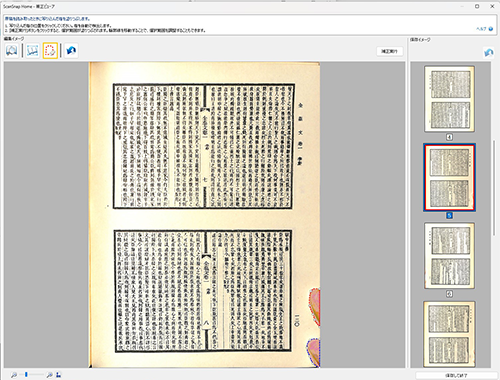Click the upper pink finger mark on the page edge
Screen dimensions: 500x380
pyautogui.click(x=314, y=307)
